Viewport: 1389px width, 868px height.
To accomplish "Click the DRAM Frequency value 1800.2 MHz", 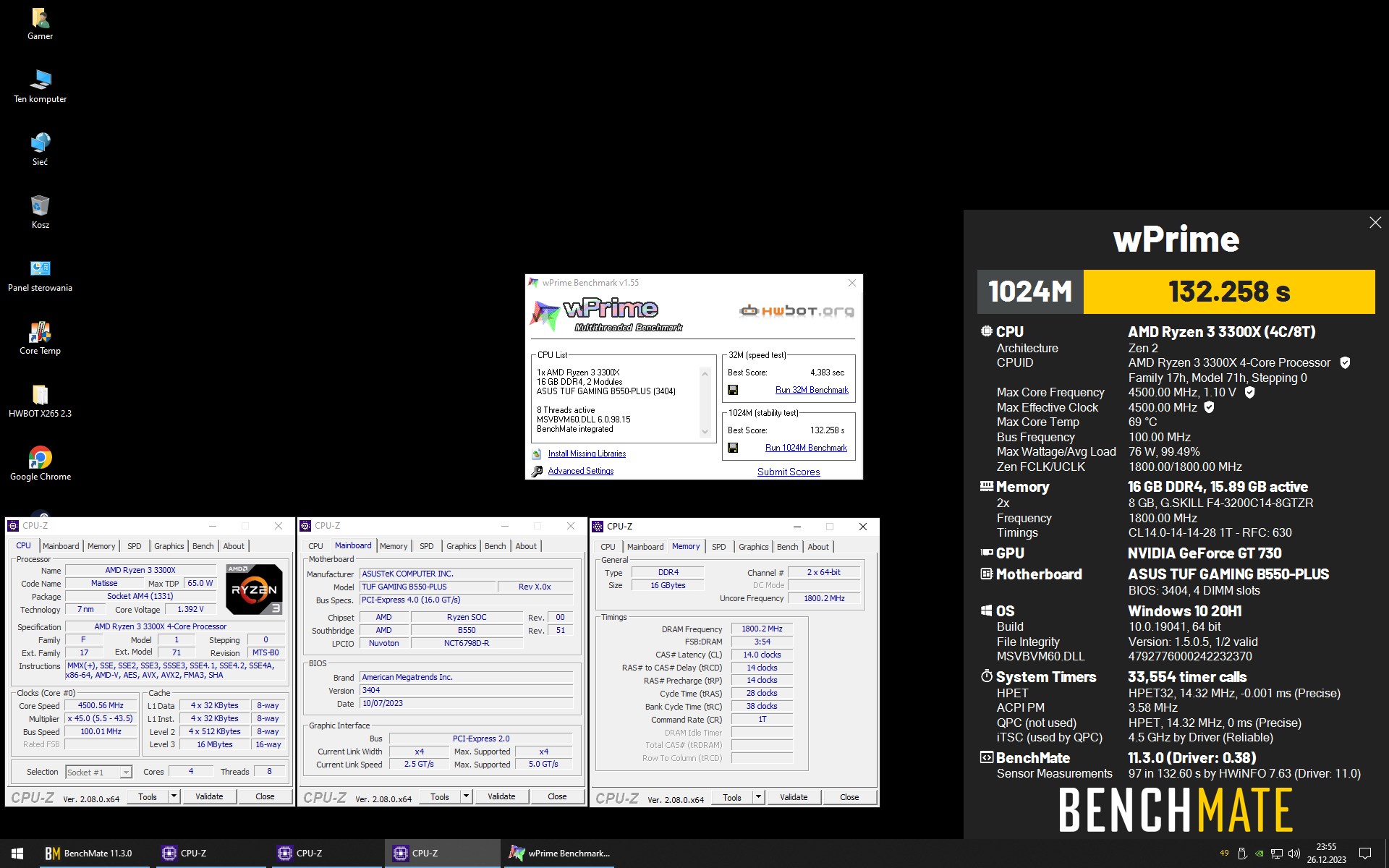I will [x=762, y=629].
